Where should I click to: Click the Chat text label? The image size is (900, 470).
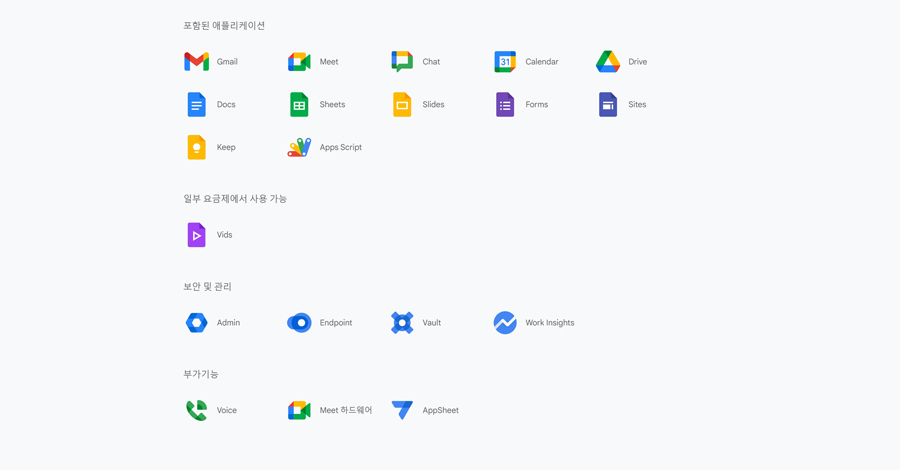click(x=431, y=61)
